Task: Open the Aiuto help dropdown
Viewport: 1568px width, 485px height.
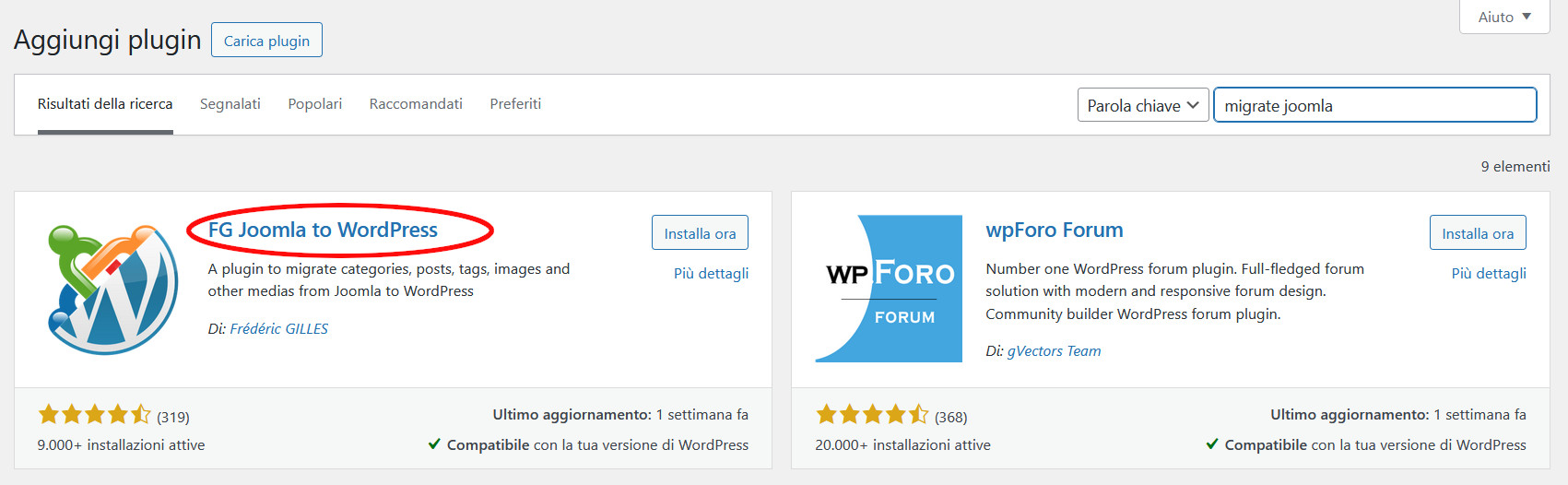Action: point(1504,17)
